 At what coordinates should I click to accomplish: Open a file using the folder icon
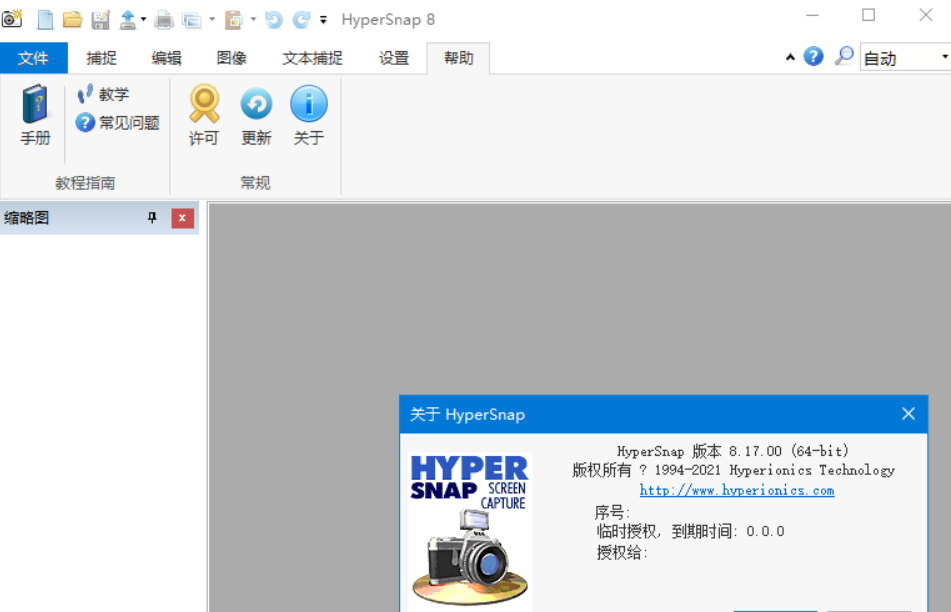72,19
